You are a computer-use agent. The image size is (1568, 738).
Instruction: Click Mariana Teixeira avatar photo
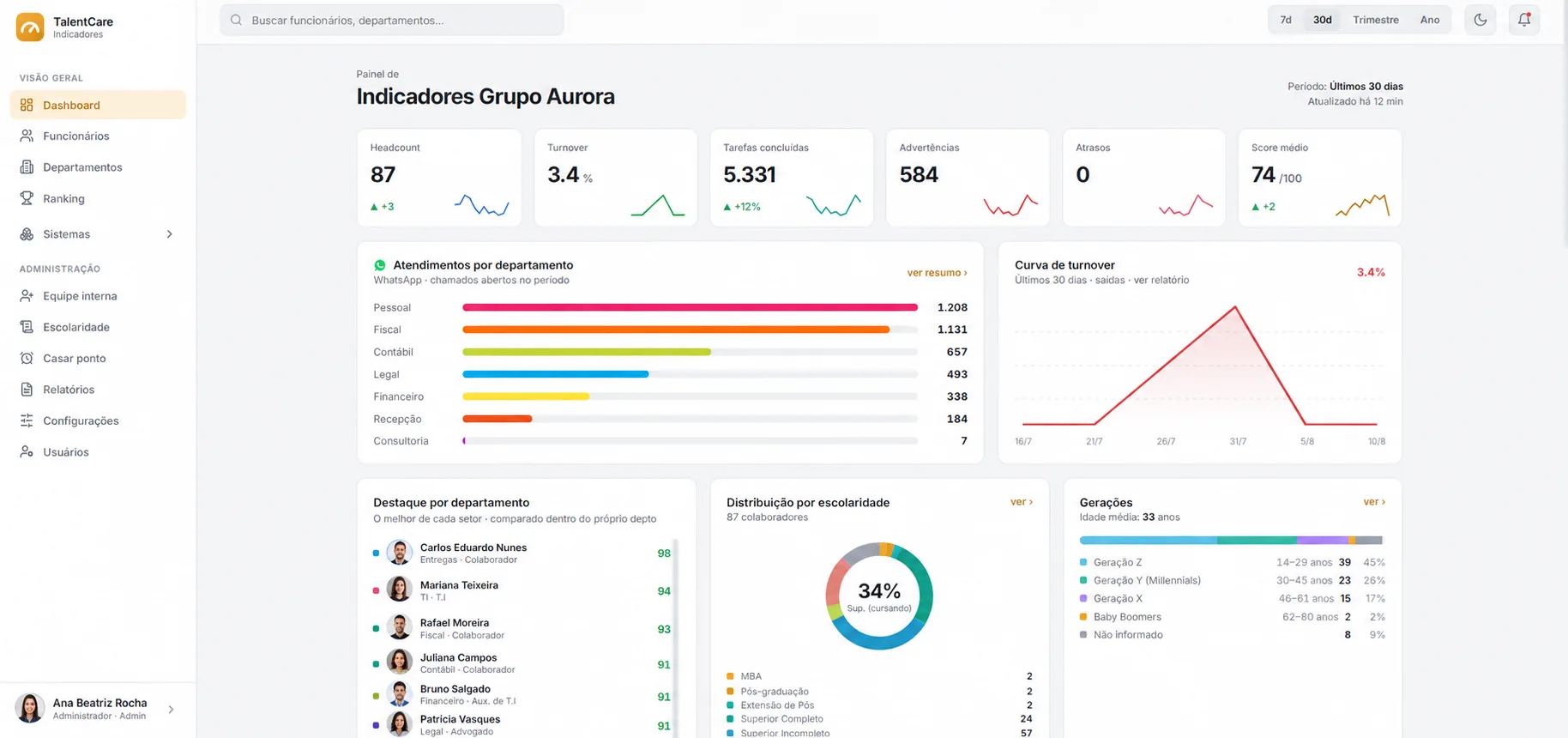click(x=399, y=590)
